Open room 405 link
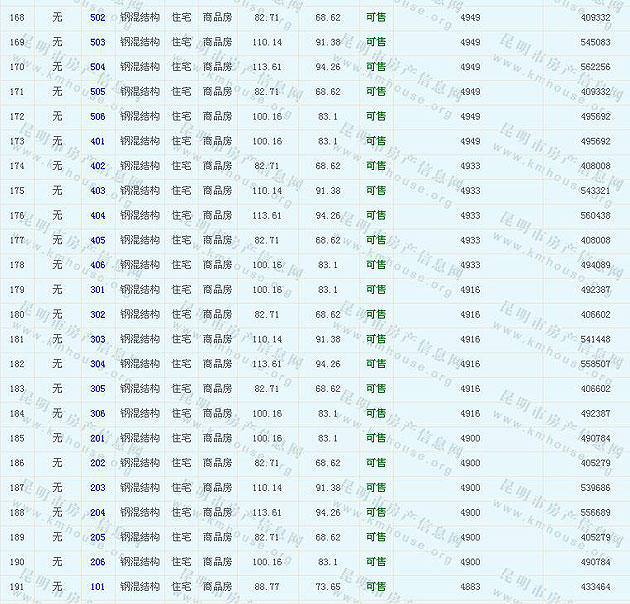 tap(97, 241)
